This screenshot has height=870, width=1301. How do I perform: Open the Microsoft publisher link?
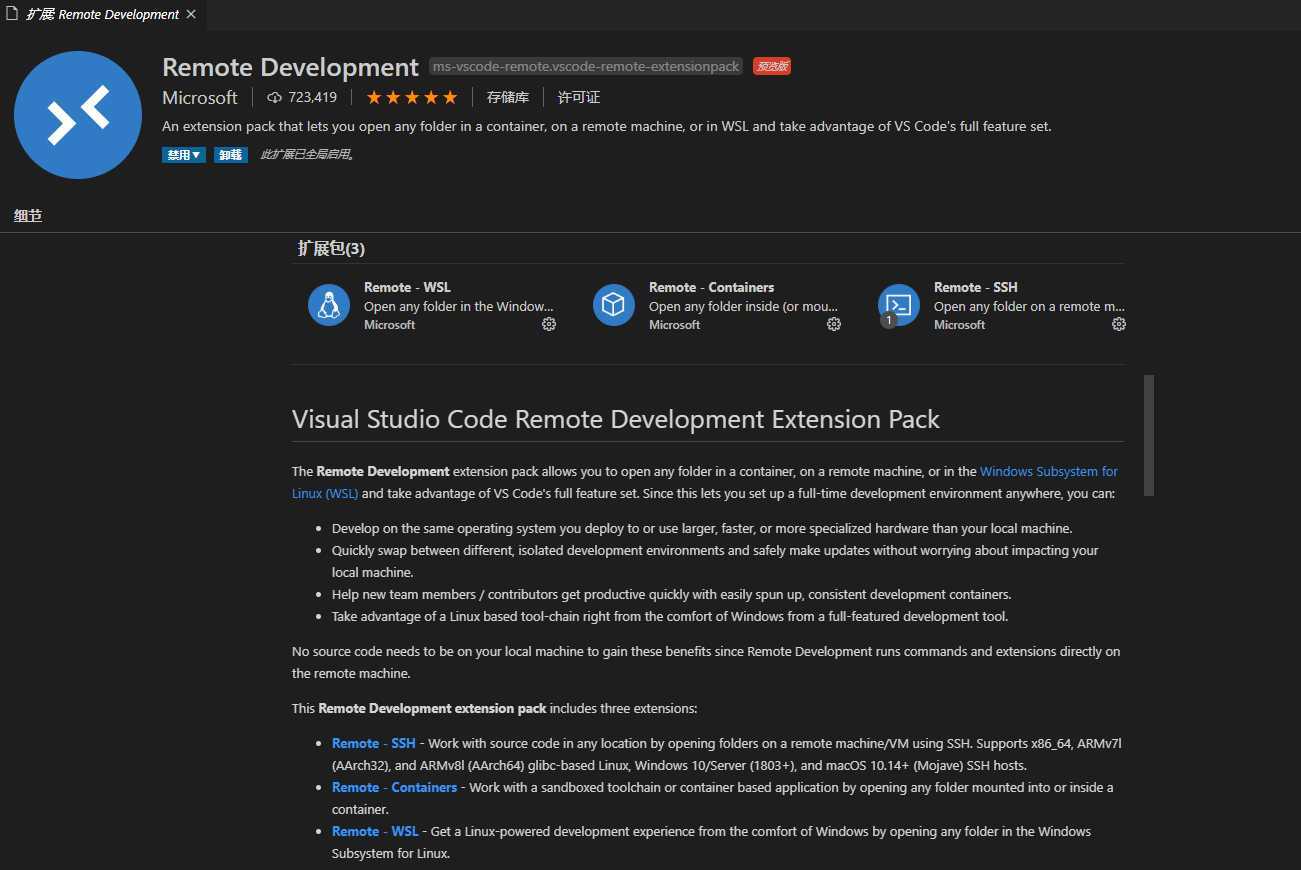[200, 97]
